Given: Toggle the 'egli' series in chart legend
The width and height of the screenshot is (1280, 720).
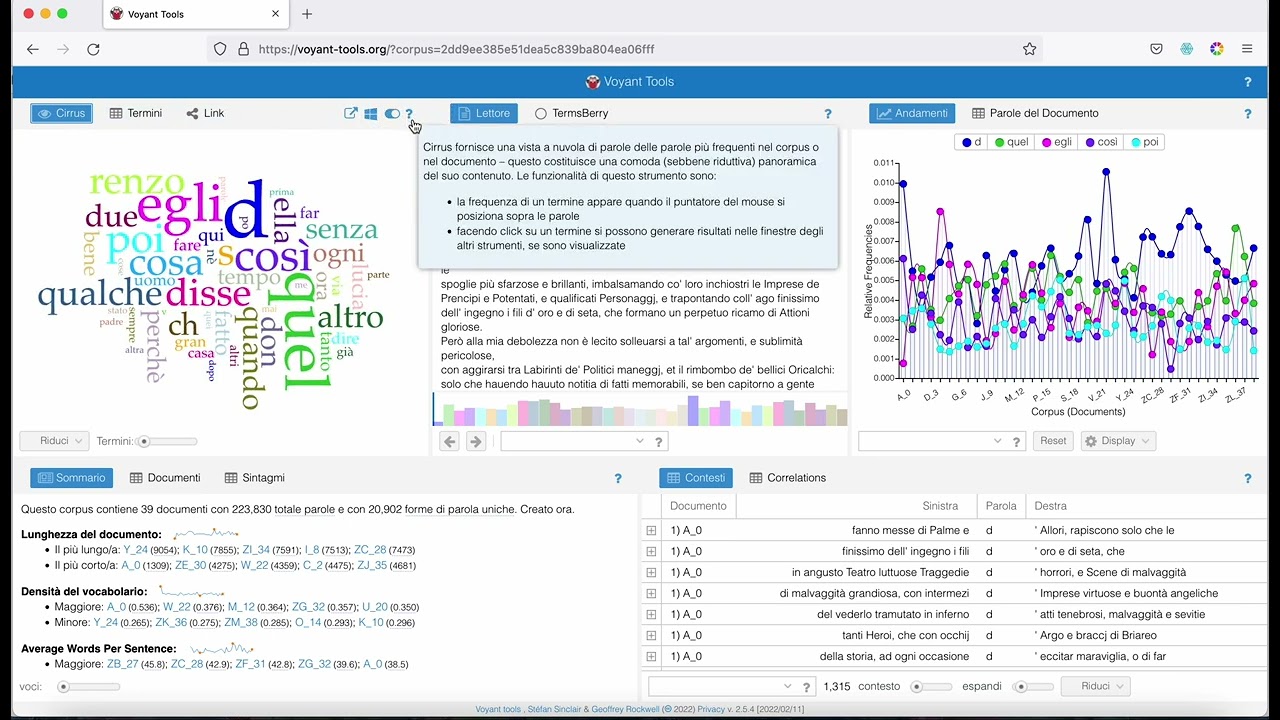Looking at the screenshot, I should (1056, 142).
